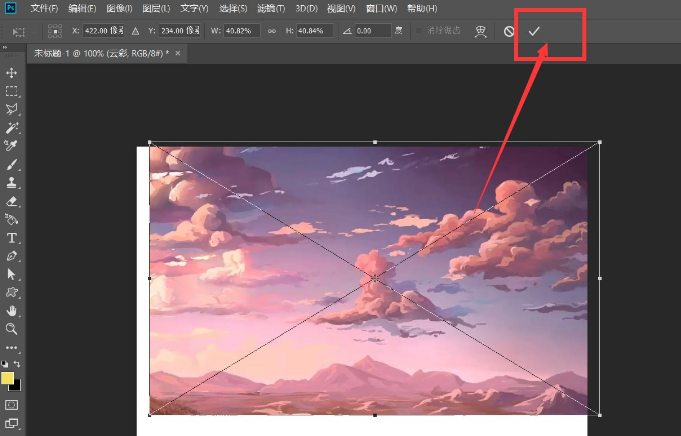This screenshot has width=681, height=436.
Task: Select the Rectangular Marquee tool
Action: coord(11,91)
